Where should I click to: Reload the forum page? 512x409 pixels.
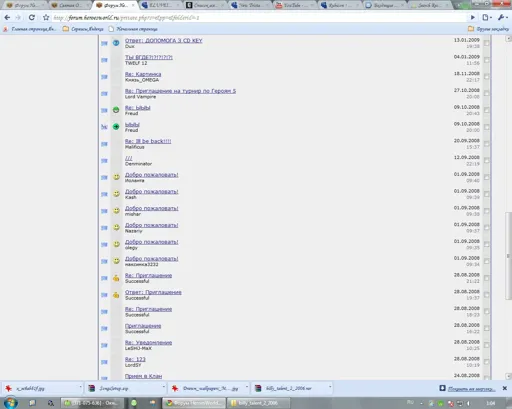(32, 17)
